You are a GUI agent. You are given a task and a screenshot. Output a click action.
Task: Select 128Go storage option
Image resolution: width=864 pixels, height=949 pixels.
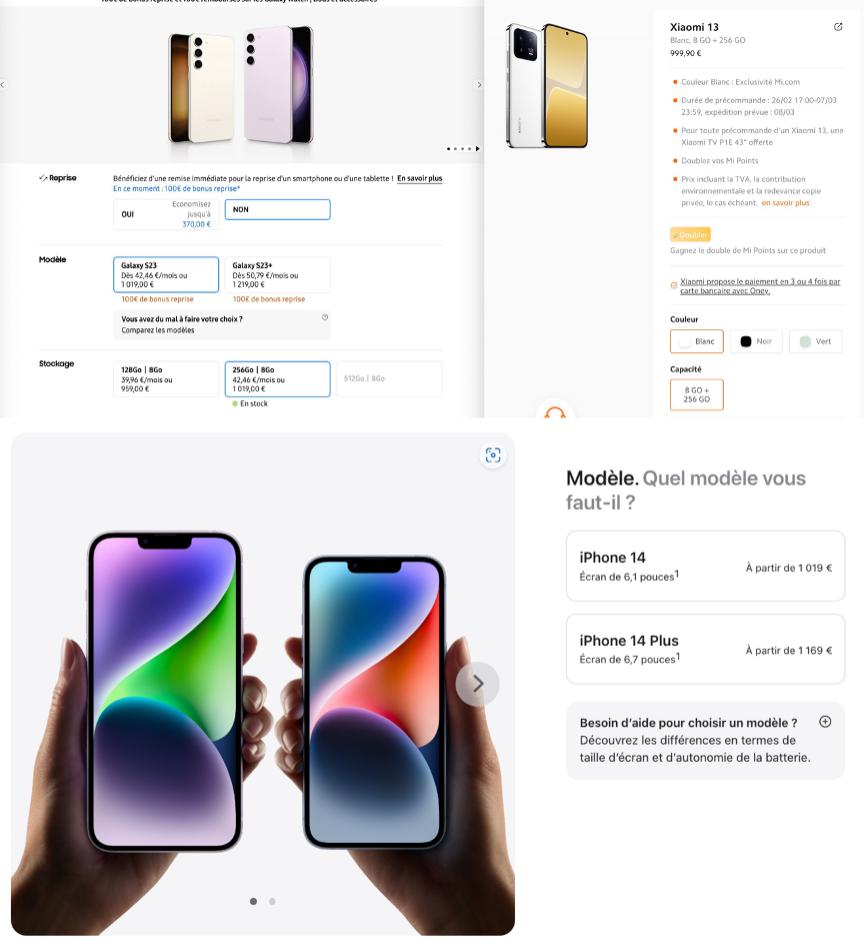coord(166,379)
